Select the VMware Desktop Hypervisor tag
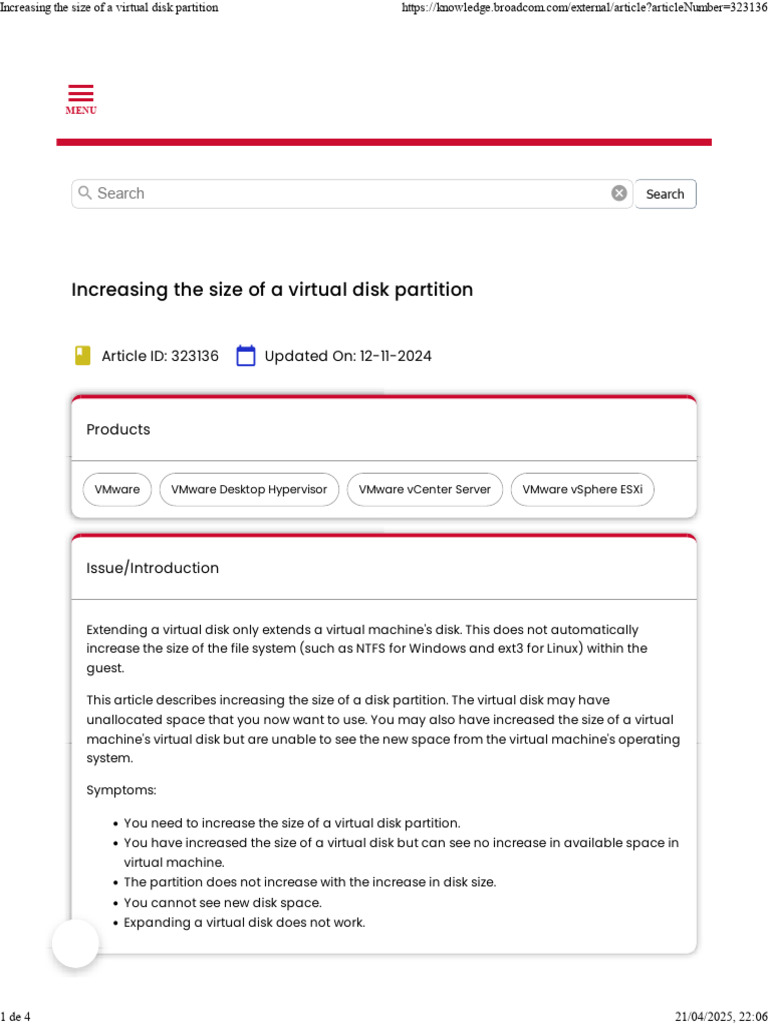This screenshot has width=768, height=1024. (x=249, y=489)
